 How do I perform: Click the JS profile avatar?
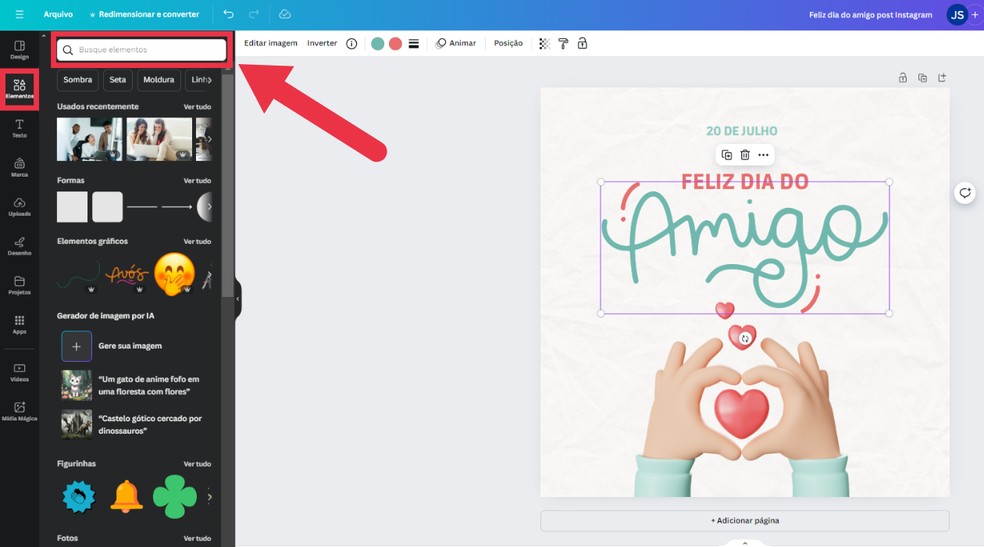[x=957, y=14]
